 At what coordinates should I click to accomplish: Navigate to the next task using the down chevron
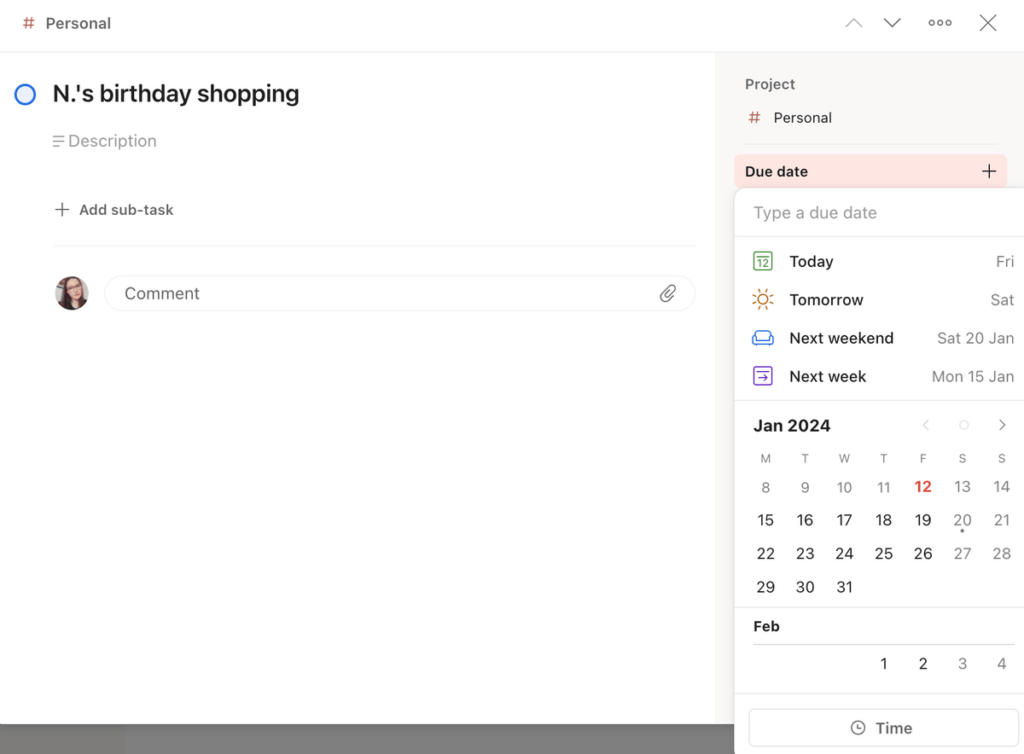coord(891,22)
